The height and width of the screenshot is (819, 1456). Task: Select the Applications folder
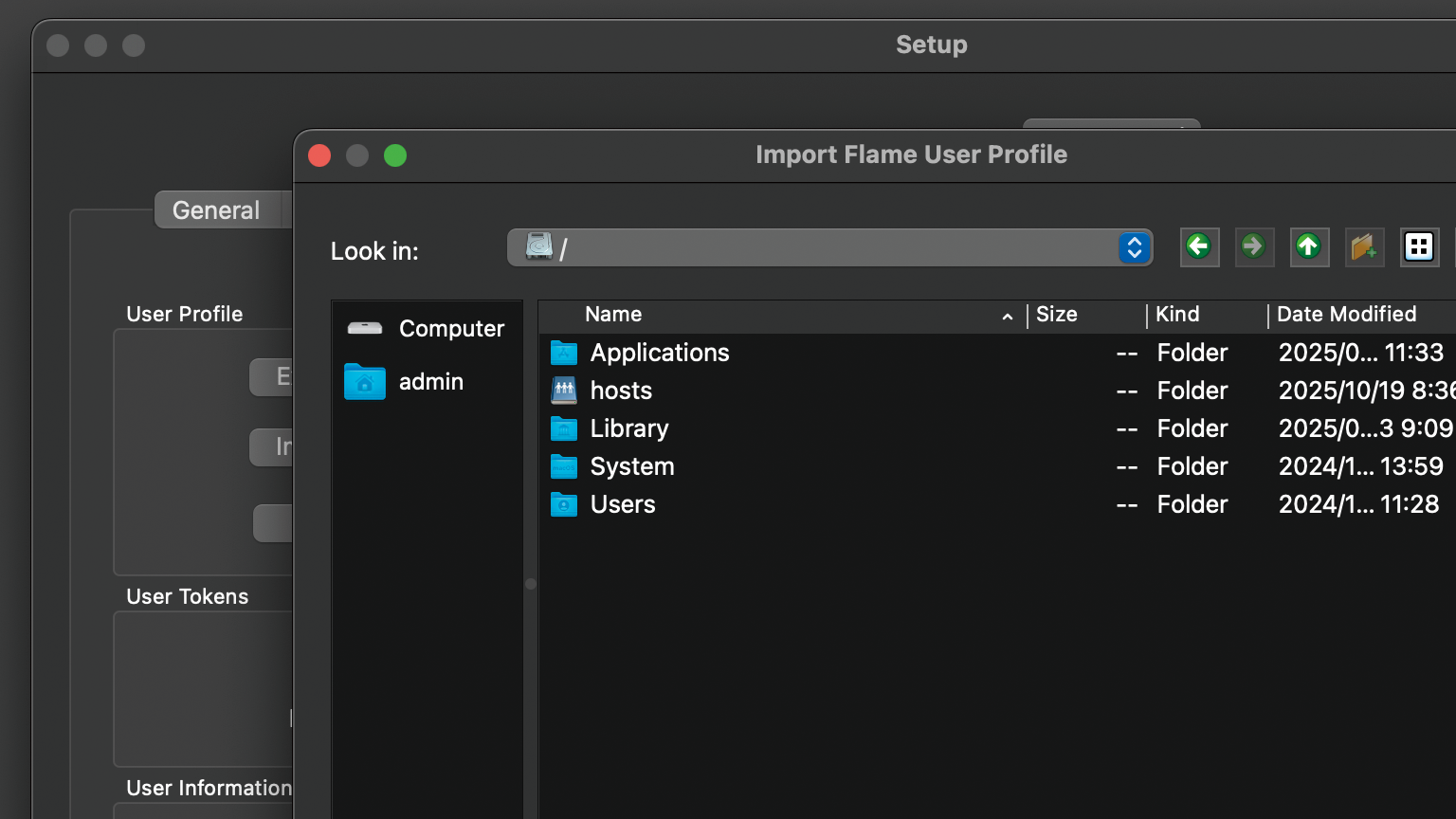[x=660, y=353]
